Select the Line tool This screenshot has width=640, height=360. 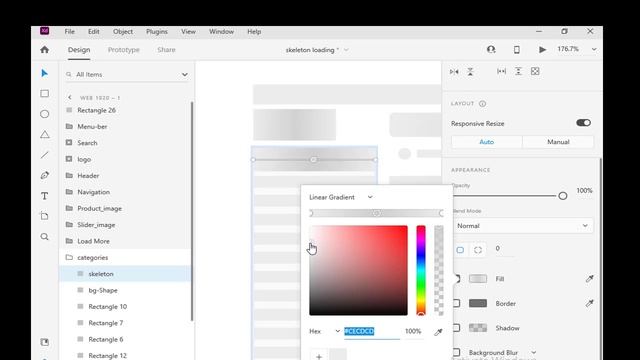click(x=44, y=155)
